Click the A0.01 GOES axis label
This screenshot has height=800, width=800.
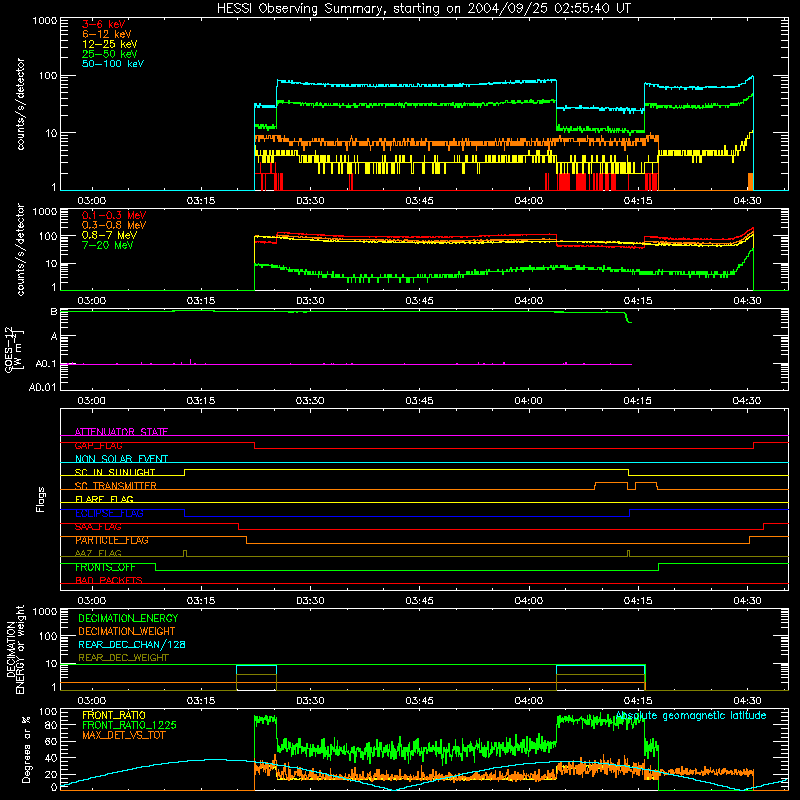coord(42,387)
